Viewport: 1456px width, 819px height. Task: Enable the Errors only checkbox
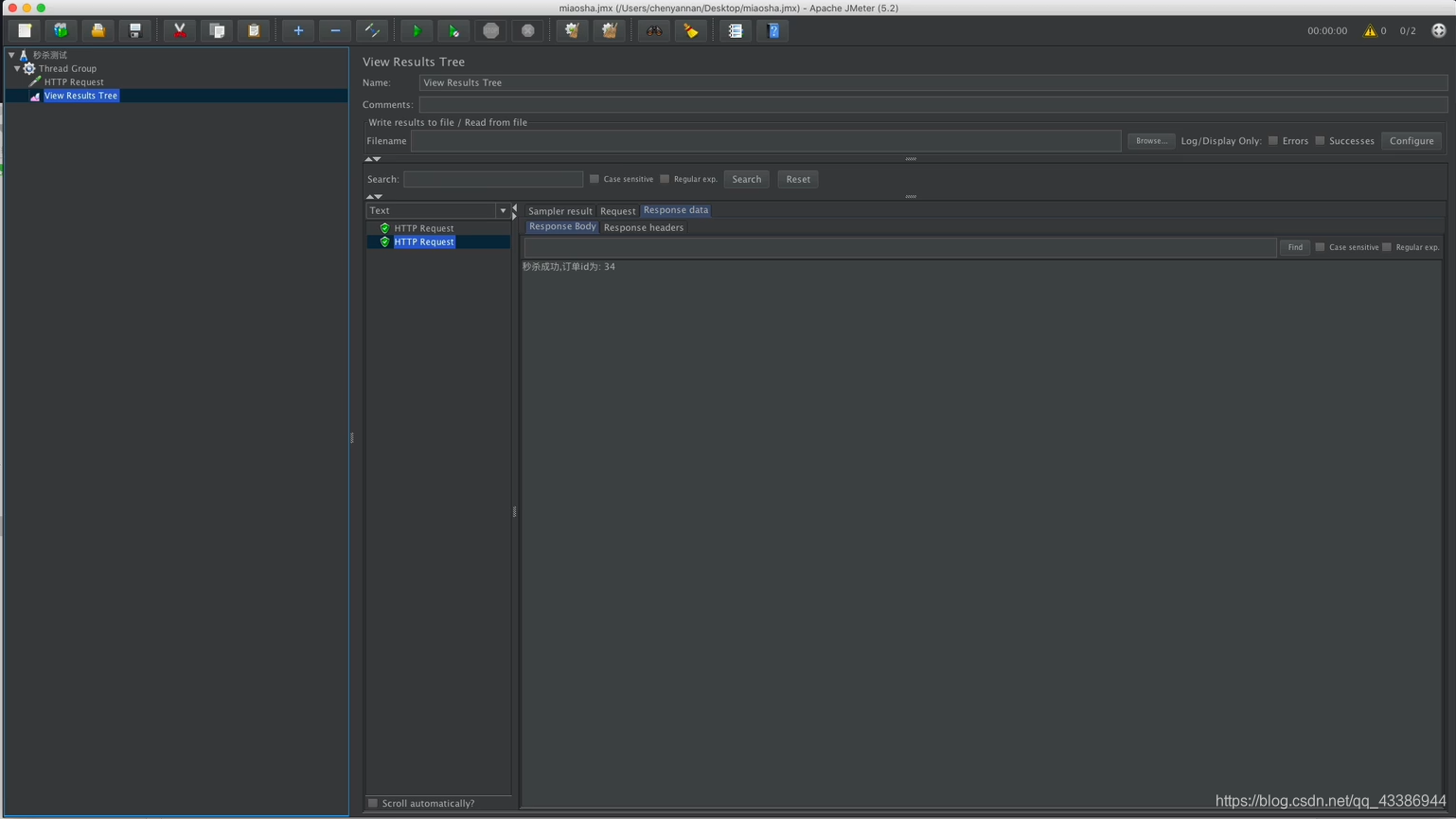point(1273,141)
